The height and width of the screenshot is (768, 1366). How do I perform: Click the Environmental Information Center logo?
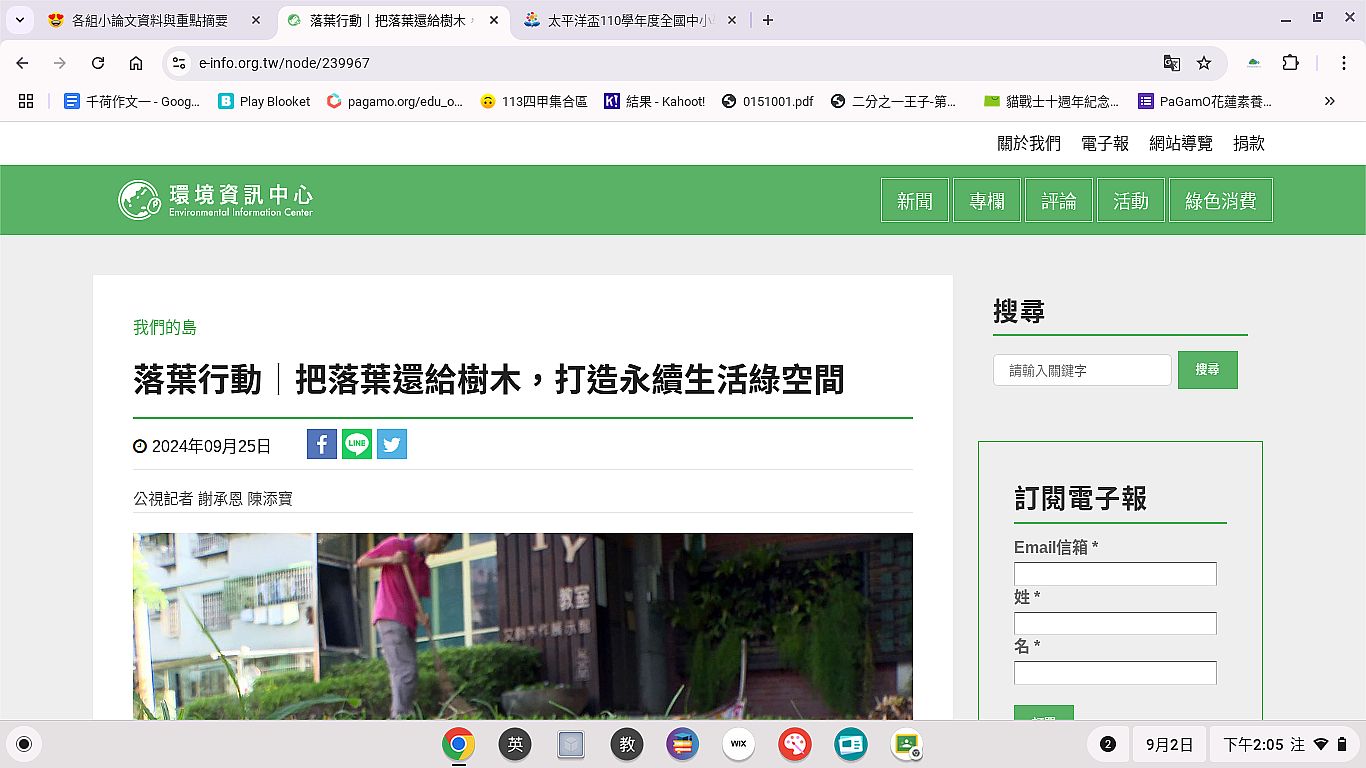216,200
